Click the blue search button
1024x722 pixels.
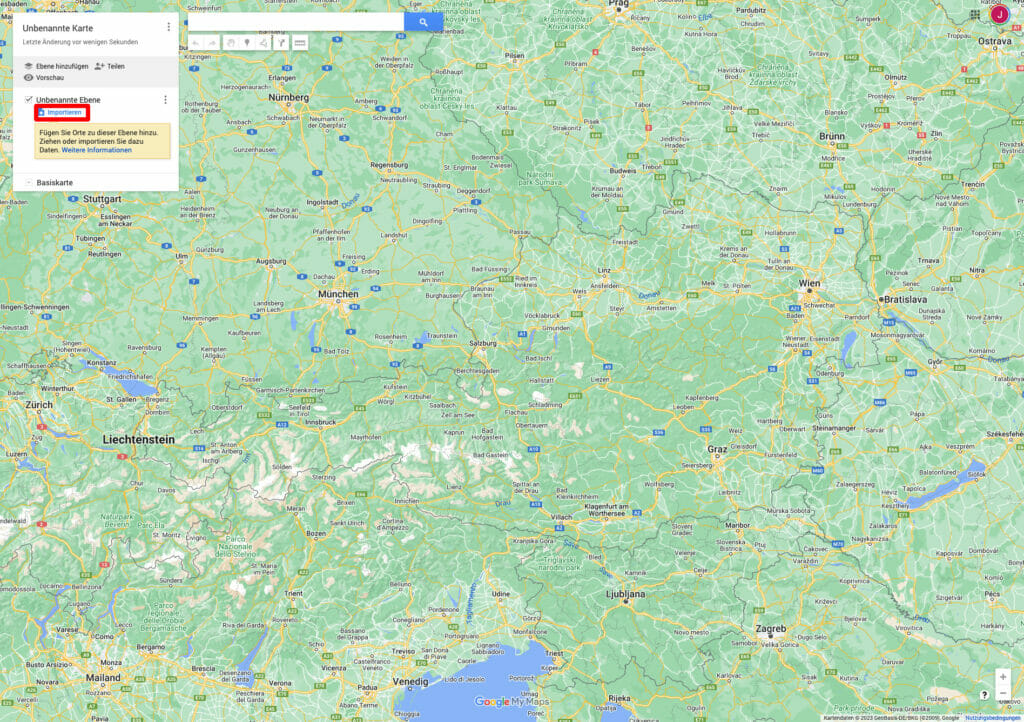423,22
